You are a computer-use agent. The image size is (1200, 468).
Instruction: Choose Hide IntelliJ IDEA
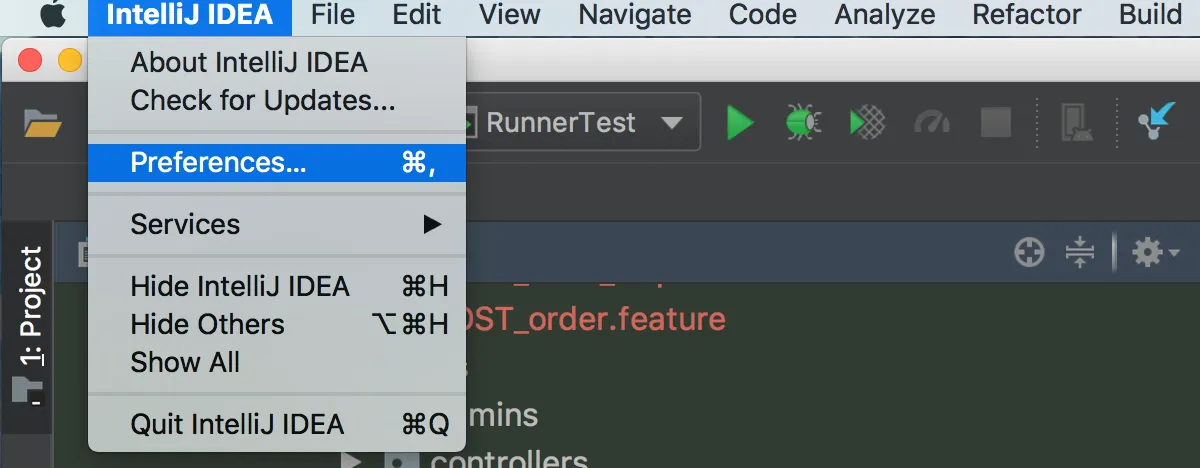(x=277, y=286)
